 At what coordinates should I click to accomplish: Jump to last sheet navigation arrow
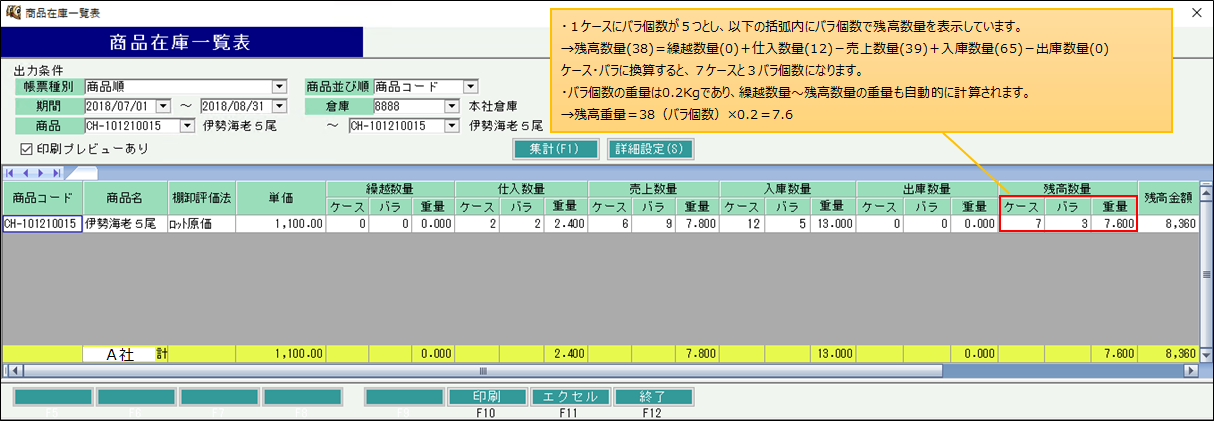tap(55, 173)
